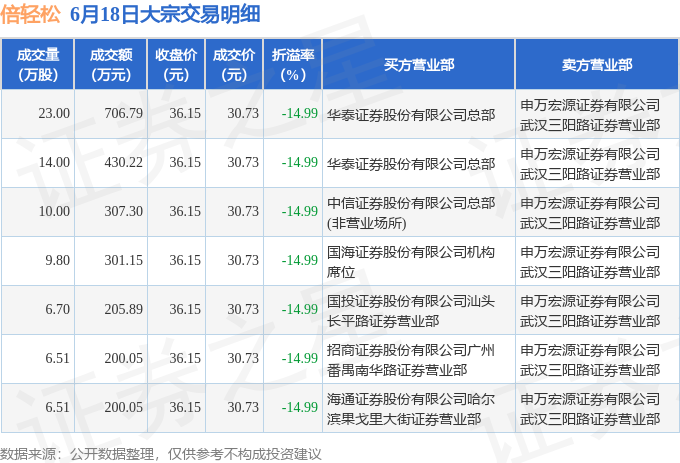Click seller 申万宏源证券 in the 中信证券 row
This screenshot has height=463, width=680.
coord(590,213)
